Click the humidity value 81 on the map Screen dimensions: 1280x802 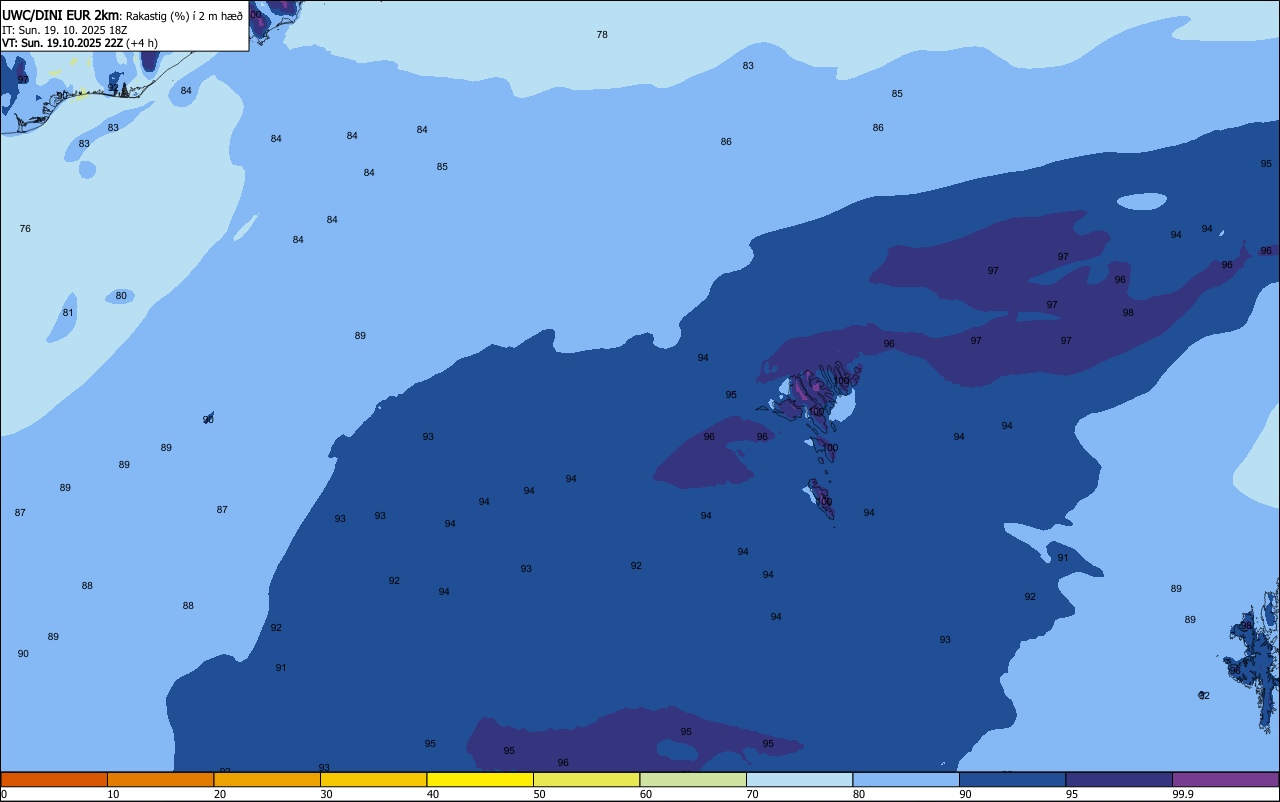(68, 313)
